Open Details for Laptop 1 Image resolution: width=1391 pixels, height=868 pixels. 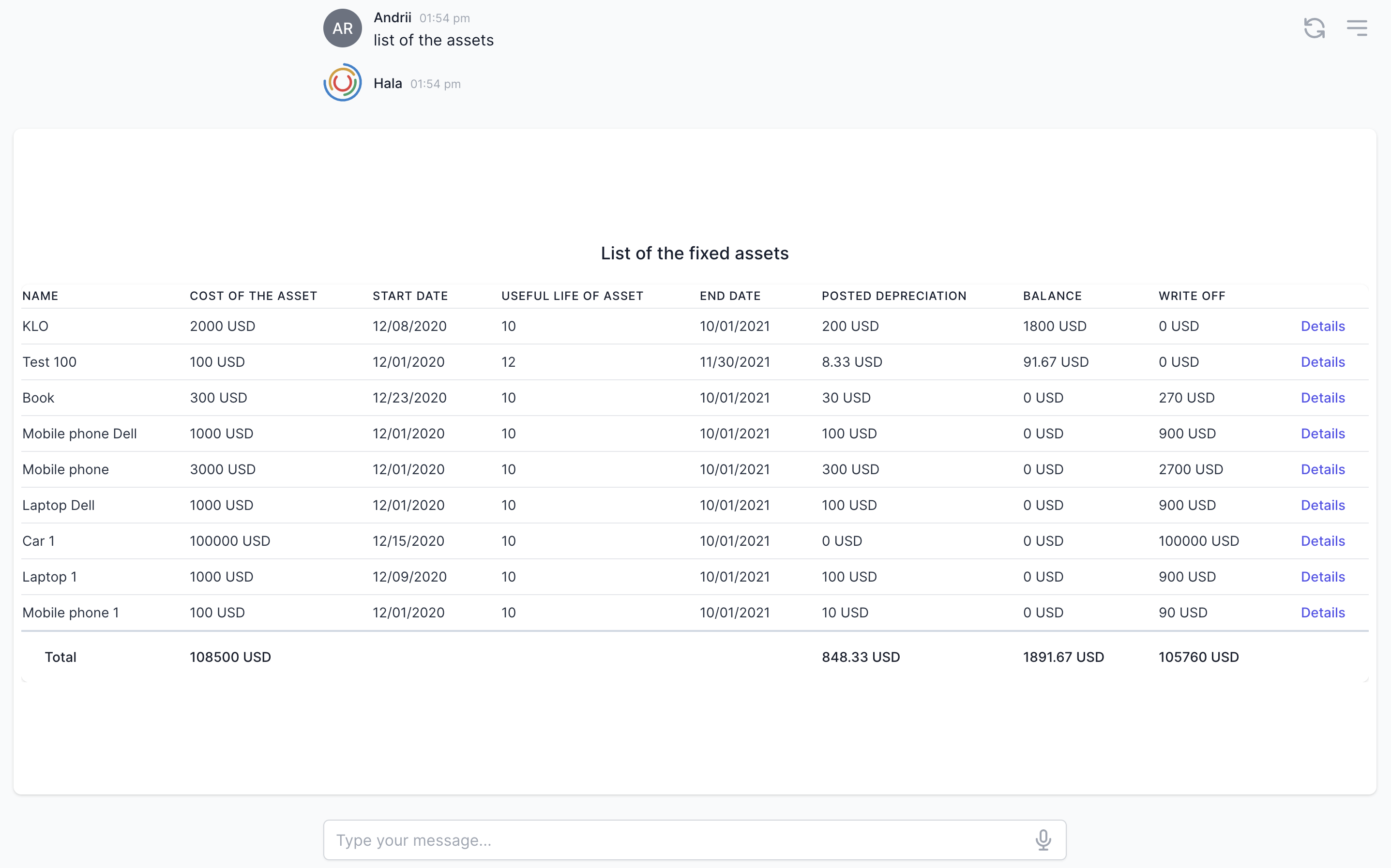pos(1322,577)
